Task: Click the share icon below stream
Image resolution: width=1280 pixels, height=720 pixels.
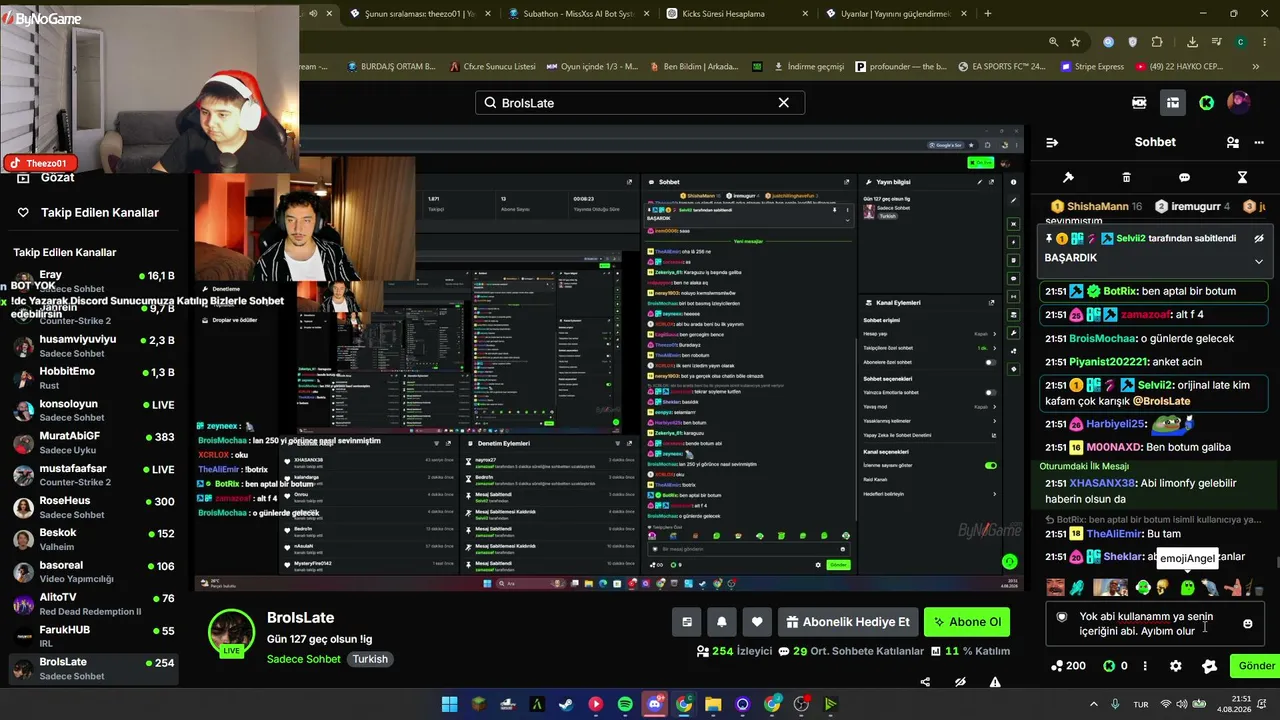Action: tap(925, 682)
